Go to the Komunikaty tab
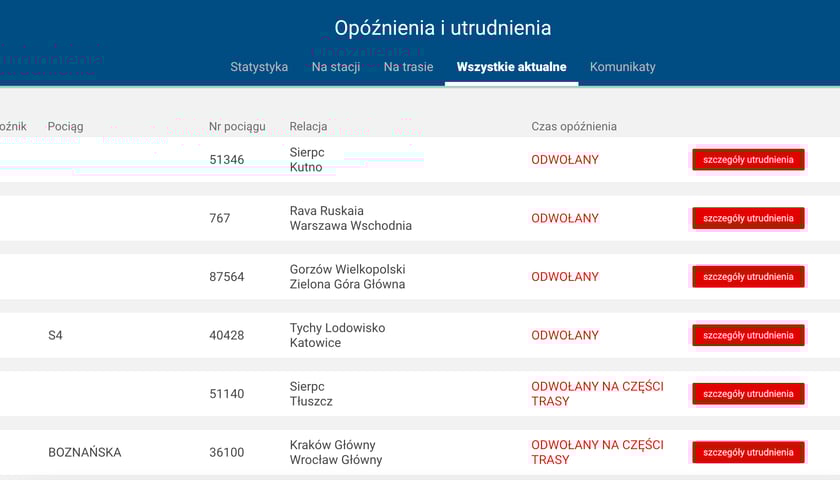 622,67
